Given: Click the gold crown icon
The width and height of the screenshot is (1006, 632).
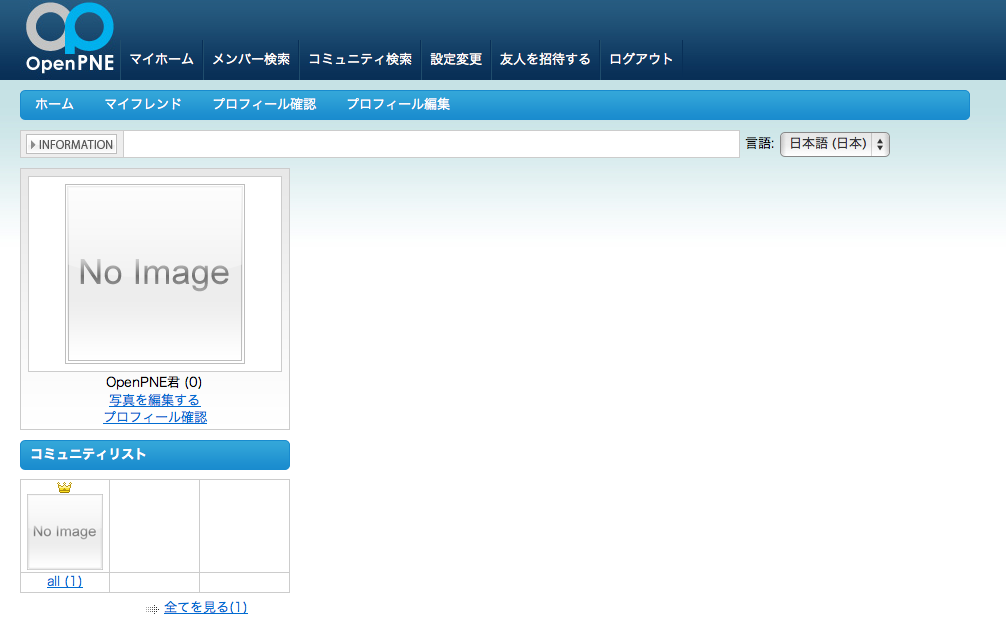Looking at the screenshot, I should 65,487.
